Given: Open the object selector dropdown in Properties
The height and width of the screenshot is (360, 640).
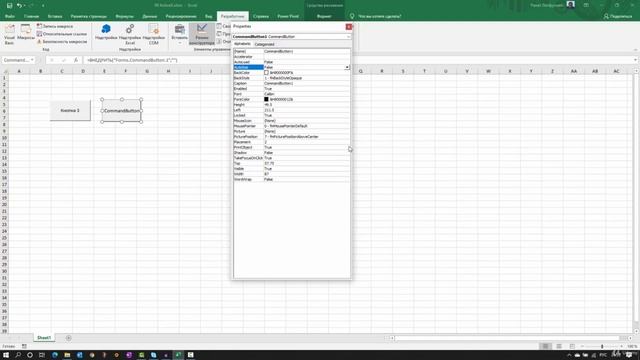Looking at the screenshot, I should click(348, 37).
